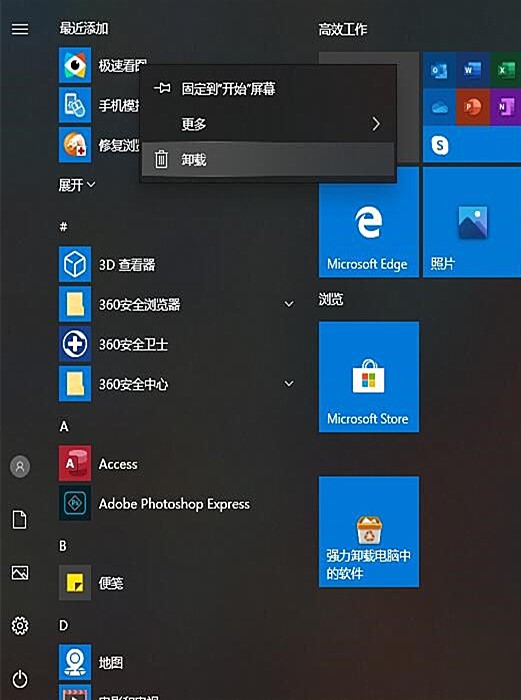Open the Word tile icon

pyautogui.click(x=472, y=70)
